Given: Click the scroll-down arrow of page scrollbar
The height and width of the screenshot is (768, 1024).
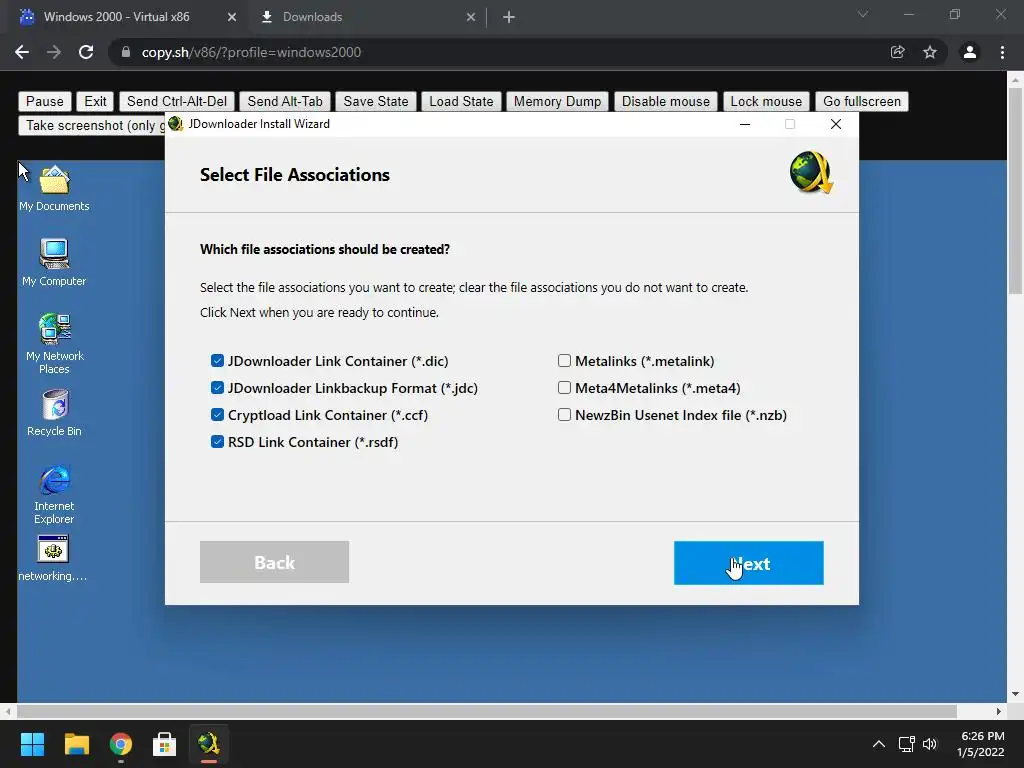Looking at the screenshot, I should (x=1015, y=694).
